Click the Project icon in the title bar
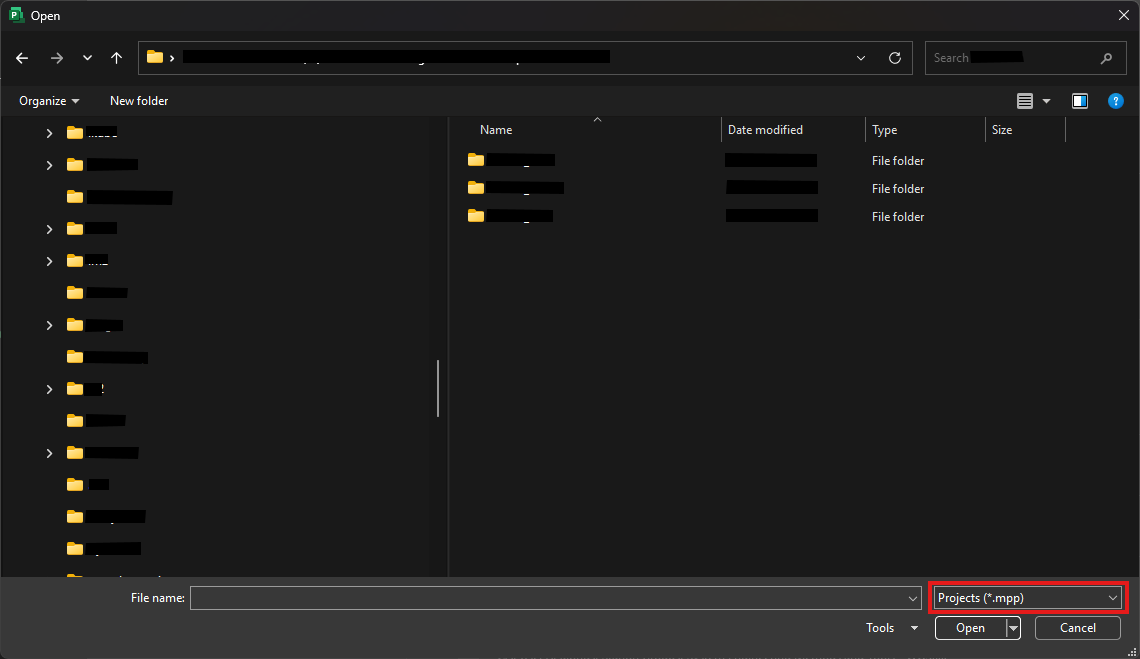Screen dimensions: 1140x659 pos(14,15)
